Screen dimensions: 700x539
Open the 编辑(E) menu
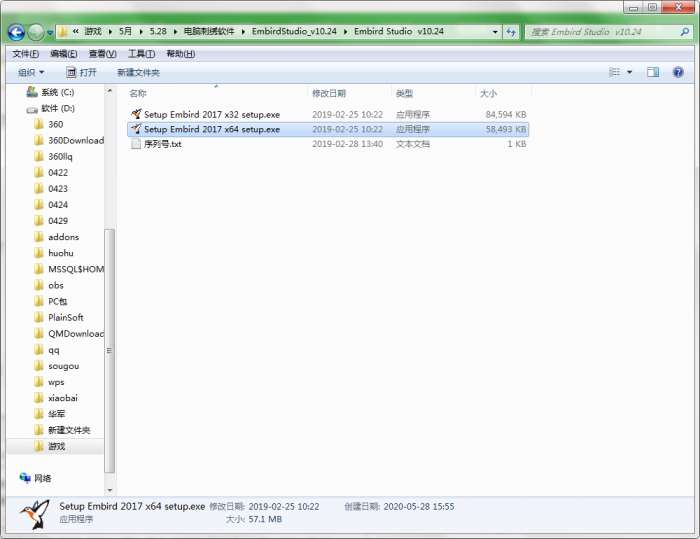pyautogui.click(x=63, y=54)
